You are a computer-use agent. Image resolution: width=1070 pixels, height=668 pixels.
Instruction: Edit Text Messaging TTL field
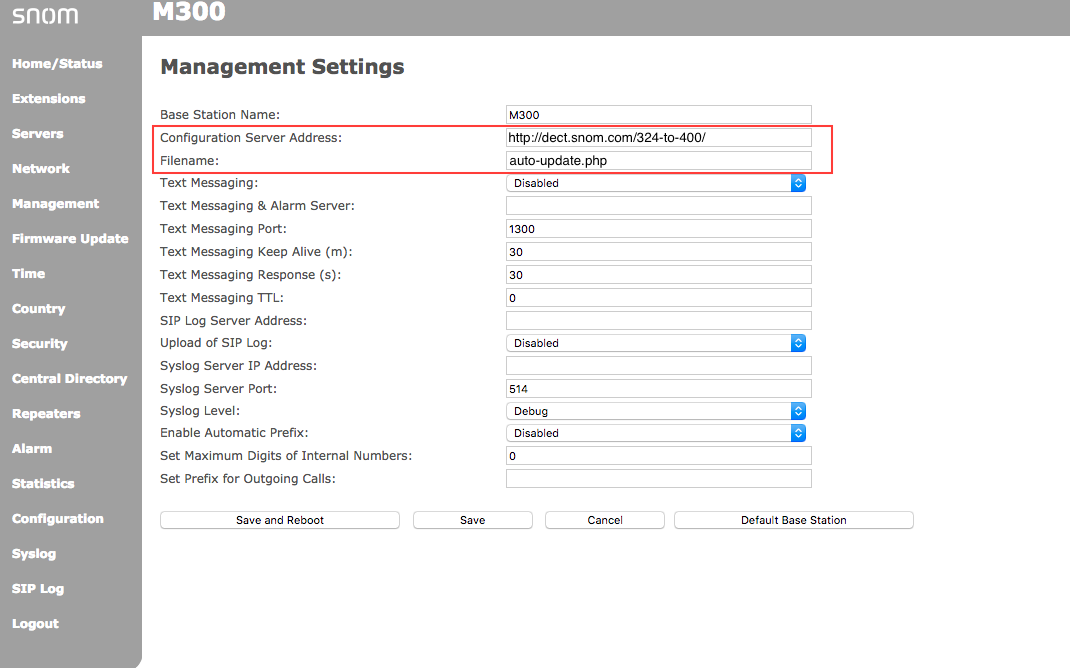659,297
